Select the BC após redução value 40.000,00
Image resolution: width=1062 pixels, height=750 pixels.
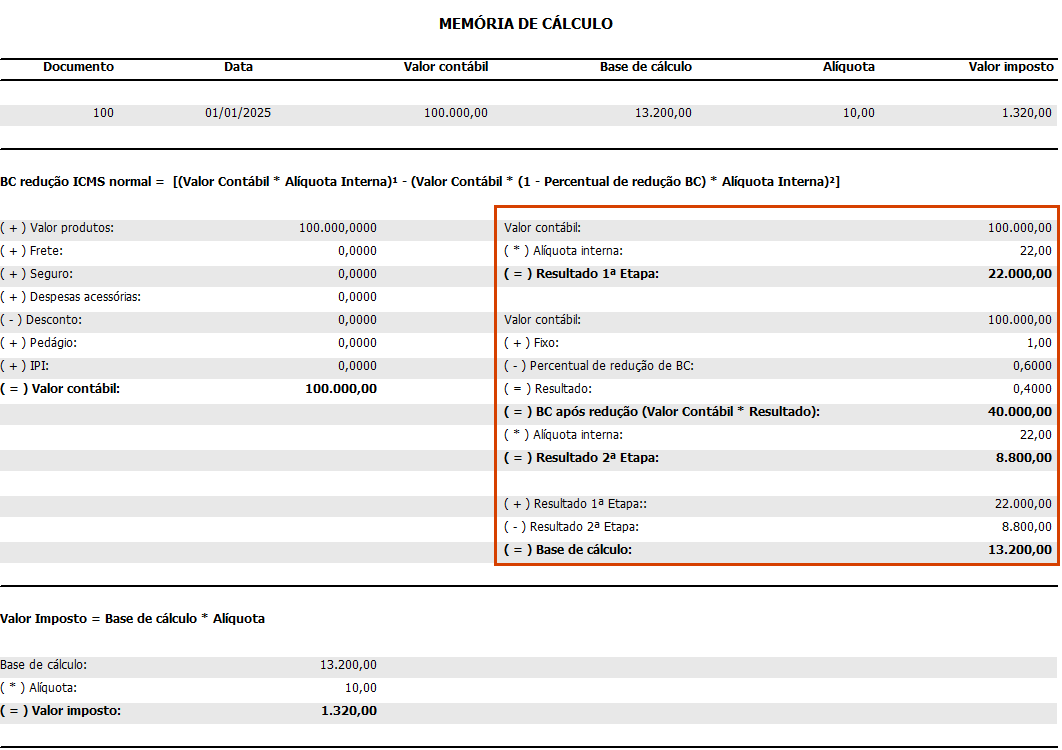[x=1019, y=412]
